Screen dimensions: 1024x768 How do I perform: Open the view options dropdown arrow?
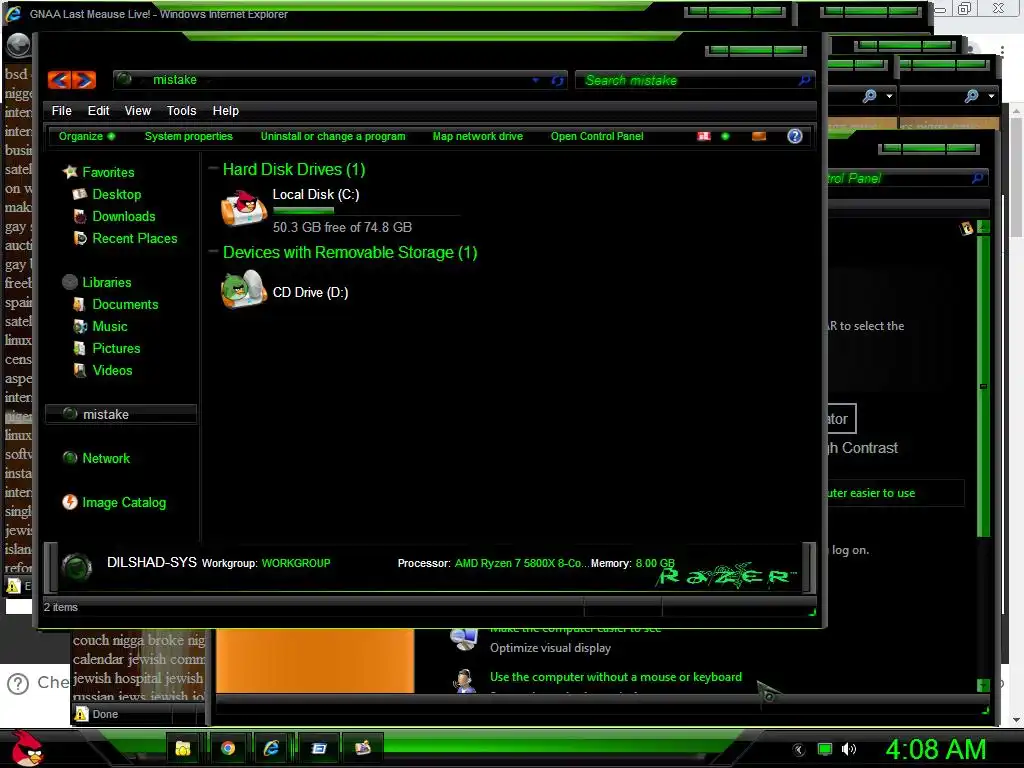point(725,136)
